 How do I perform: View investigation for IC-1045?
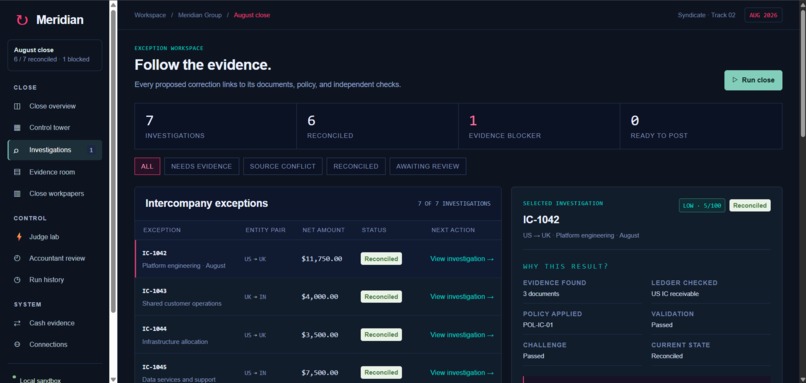coord(462,373)
